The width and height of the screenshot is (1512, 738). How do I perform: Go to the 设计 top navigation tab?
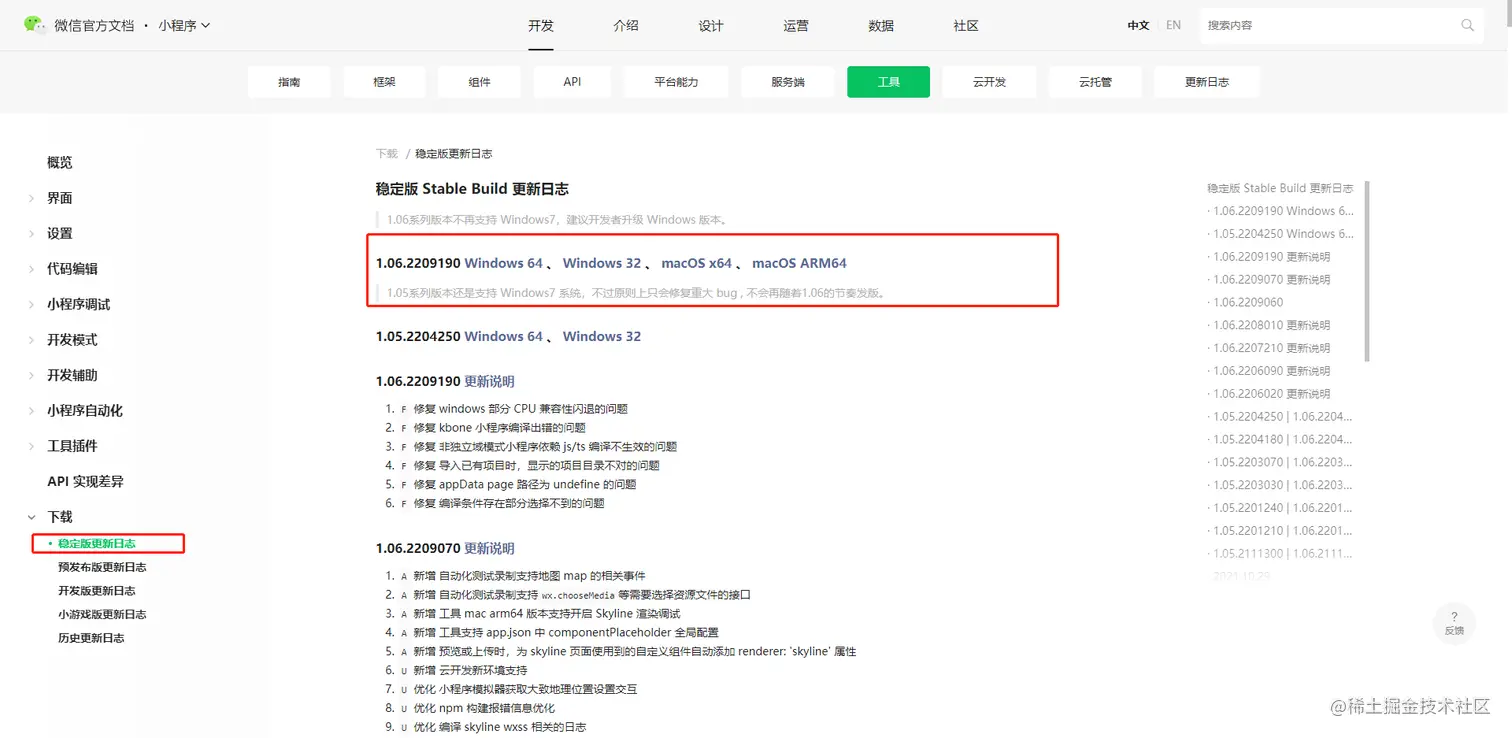[711, 25]
